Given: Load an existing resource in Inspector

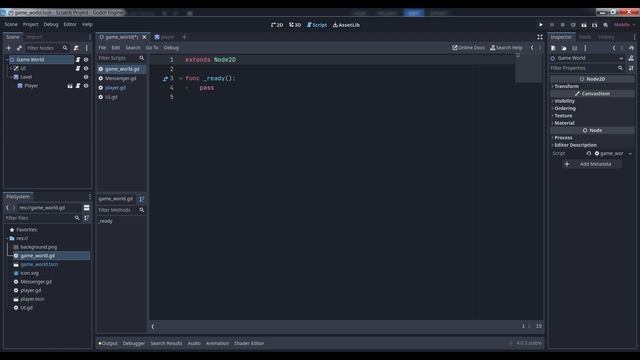Looking at the screenshot, I should pyautogui.click(x=564, y=48).
